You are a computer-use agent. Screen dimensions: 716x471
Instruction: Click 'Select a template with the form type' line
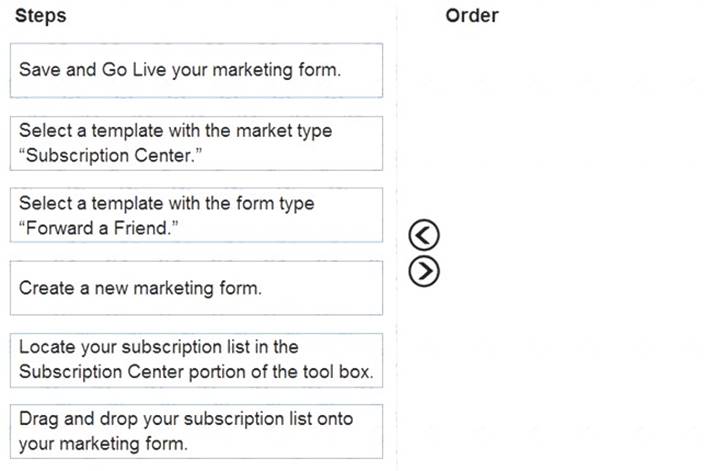click(x=167, y=203)
